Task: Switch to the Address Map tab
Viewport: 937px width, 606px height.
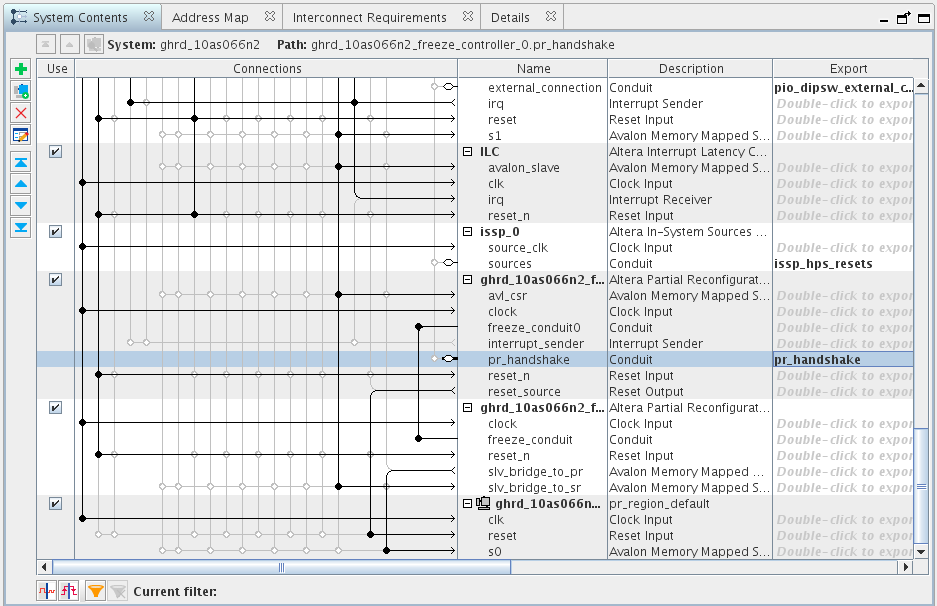Action: tap(210, 17)
